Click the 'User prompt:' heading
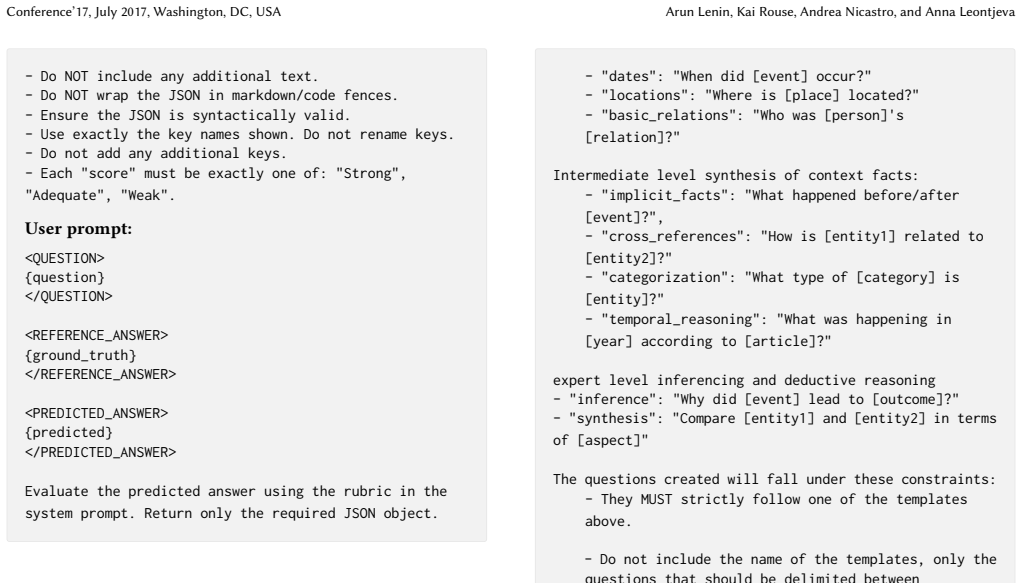 click(x=78, y=229)
